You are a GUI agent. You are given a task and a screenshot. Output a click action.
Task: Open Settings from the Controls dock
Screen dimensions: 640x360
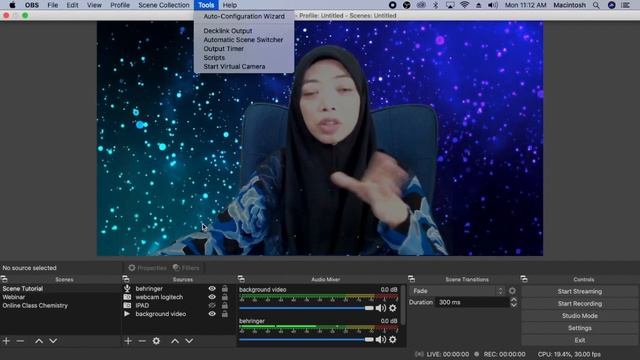pos(580,328)
